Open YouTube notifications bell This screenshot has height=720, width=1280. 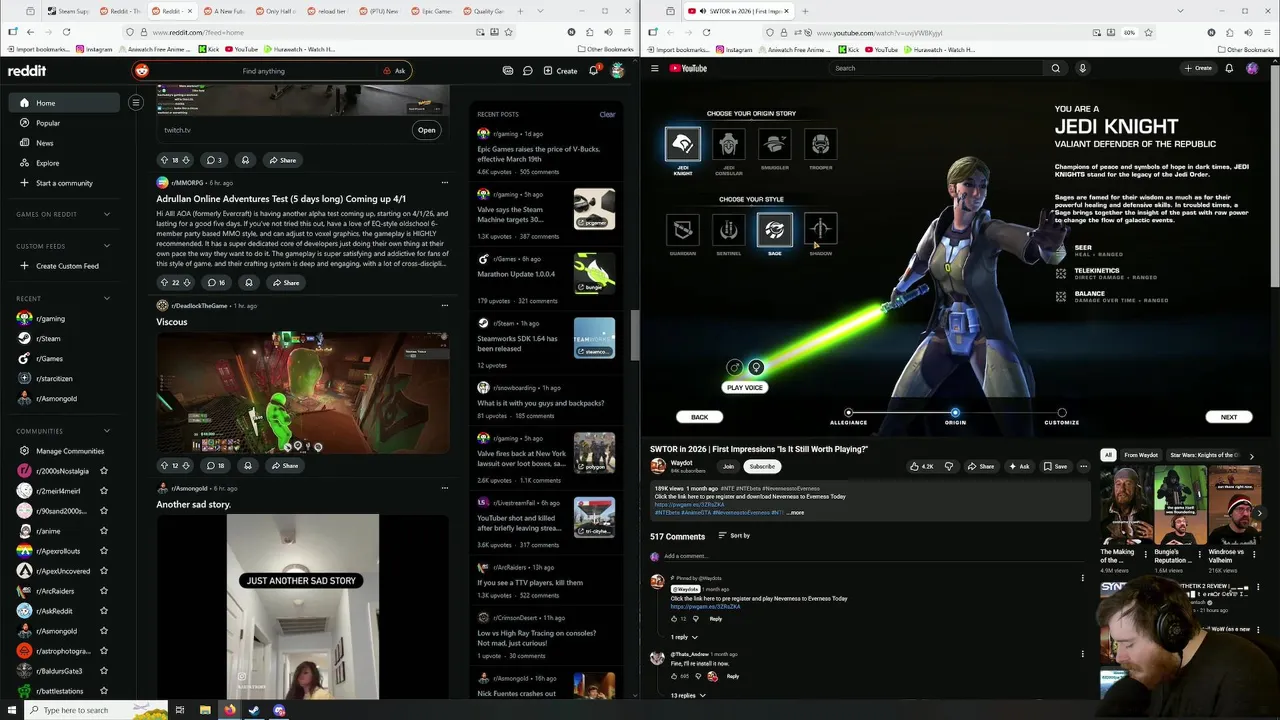point(1229,68)
